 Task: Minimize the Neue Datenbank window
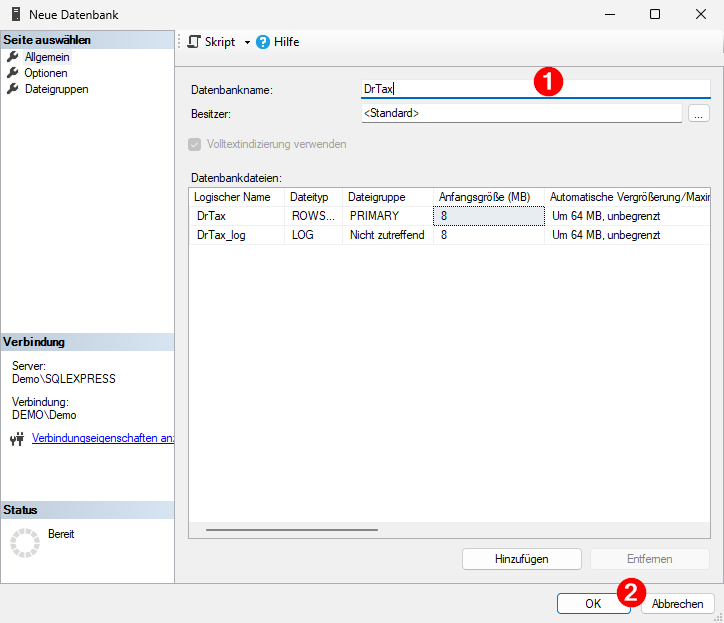pyautogui.click(x=610, y=14)
